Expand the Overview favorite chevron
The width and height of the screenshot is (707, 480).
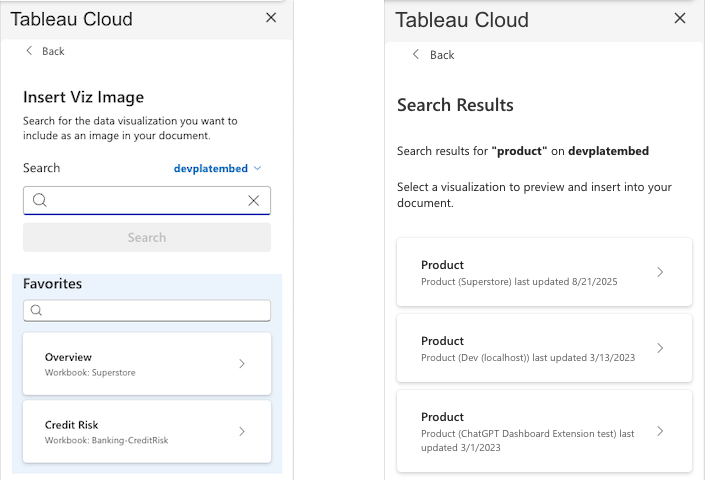(242, 364)
